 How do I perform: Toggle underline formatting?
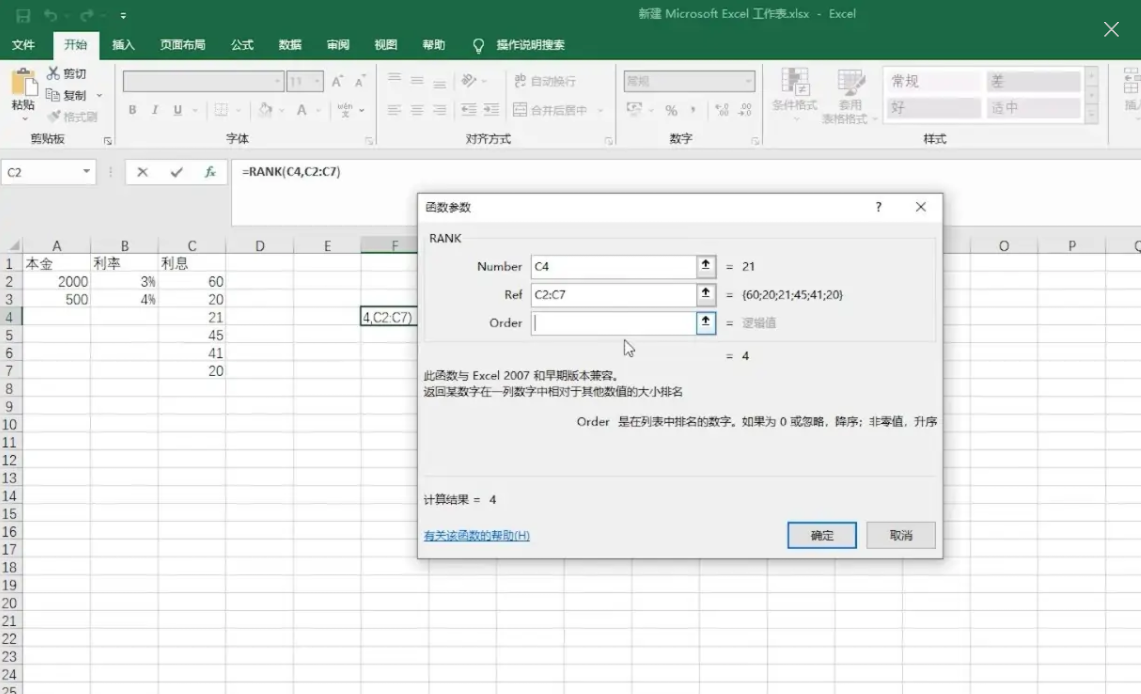point(178,110)
